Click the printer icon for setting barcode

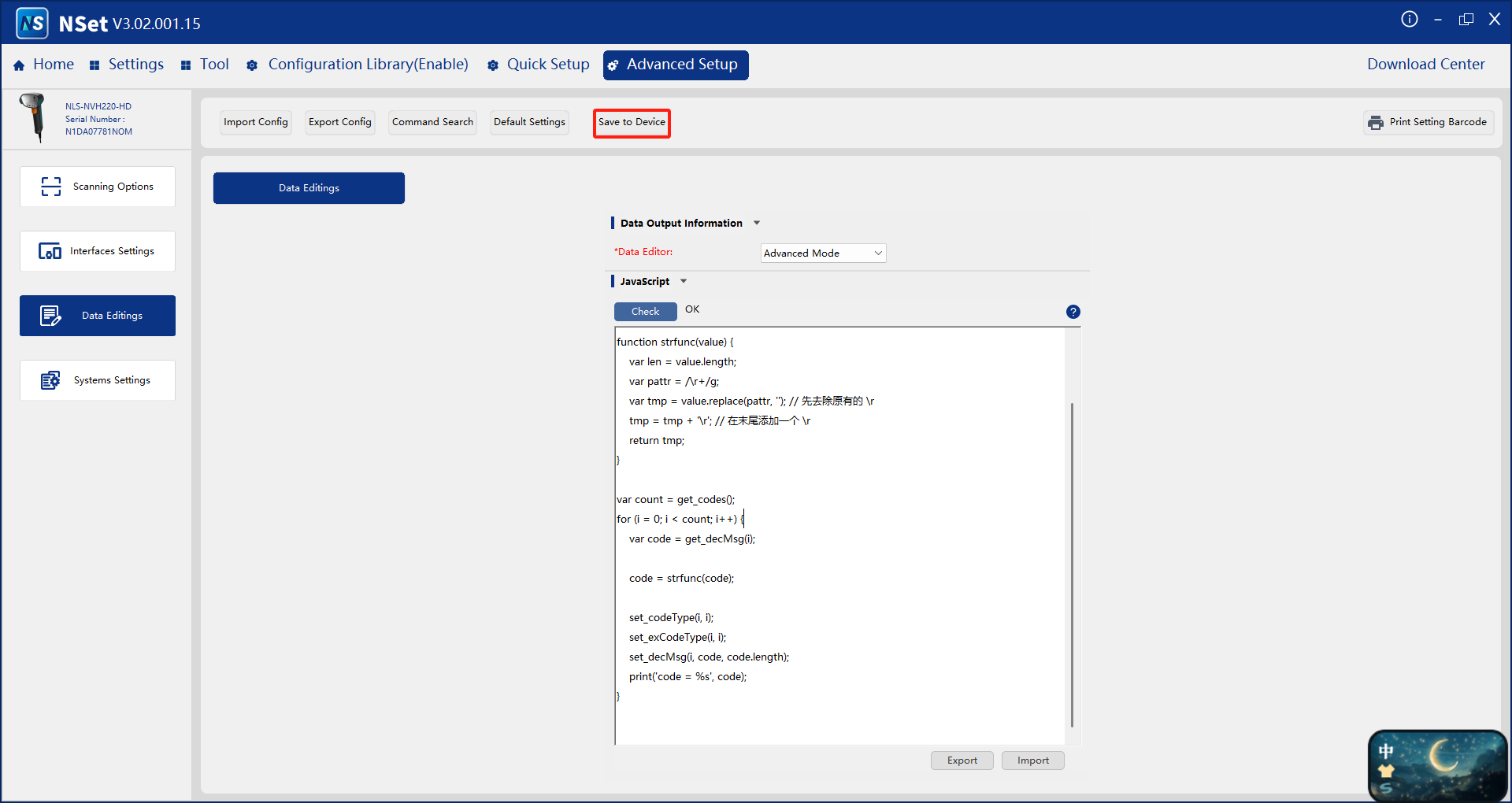click(x=1376, y=123)
